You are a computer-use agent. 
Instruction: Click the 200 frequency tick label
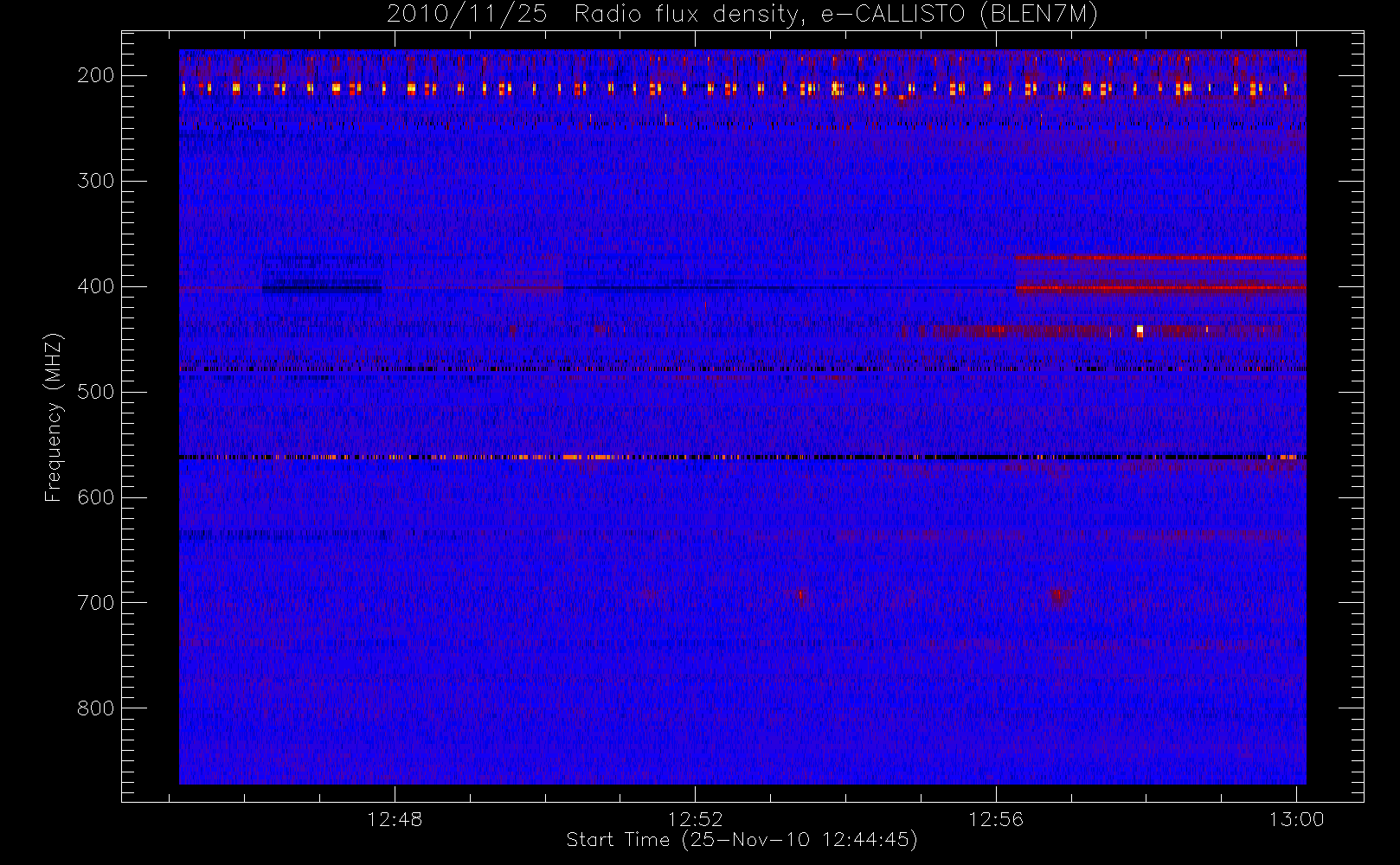click(x=95, y=75)
